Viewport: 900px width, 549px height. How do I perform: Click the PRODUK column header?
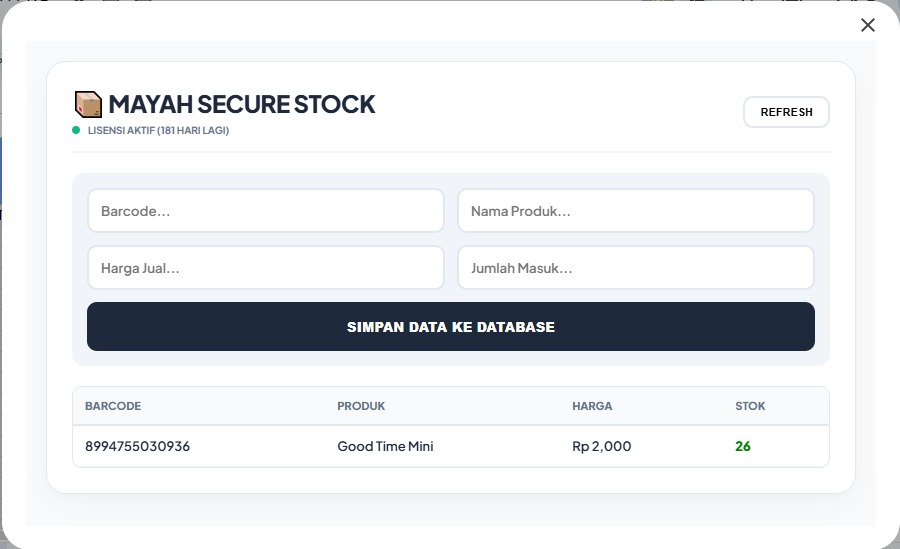(x=361, y=406)
